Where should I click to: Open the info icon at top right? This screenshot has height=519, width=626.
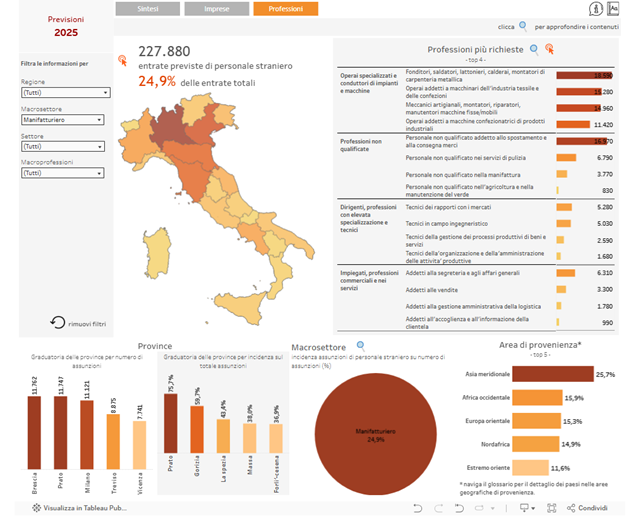click(x=596, y=10)
